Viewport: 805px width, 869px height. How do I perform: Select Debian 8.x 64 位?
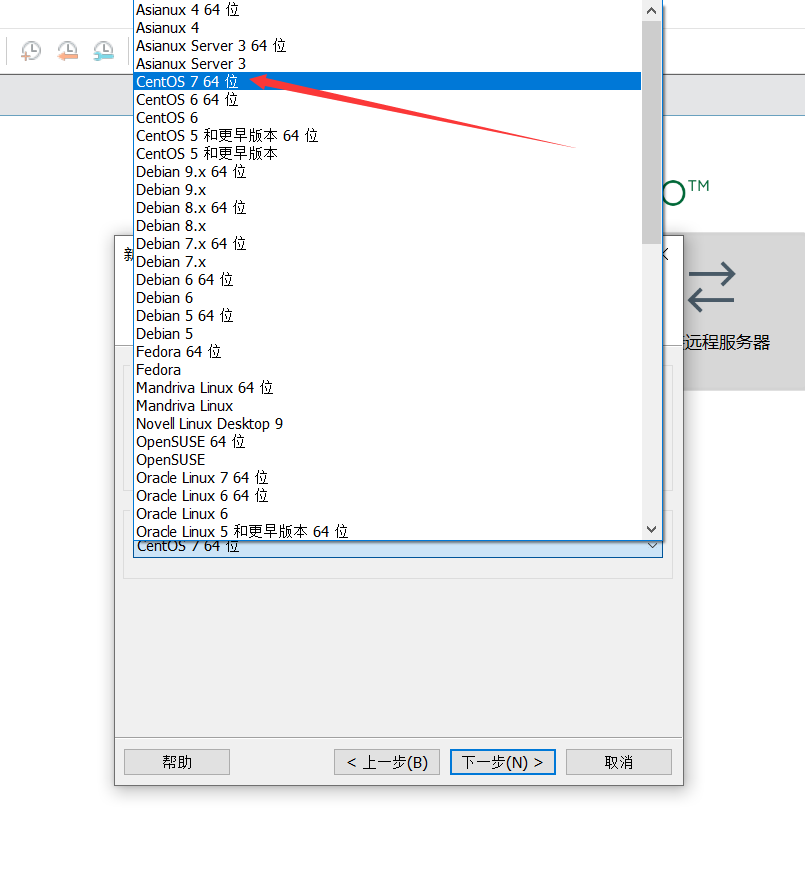click(x=387, y=208)
